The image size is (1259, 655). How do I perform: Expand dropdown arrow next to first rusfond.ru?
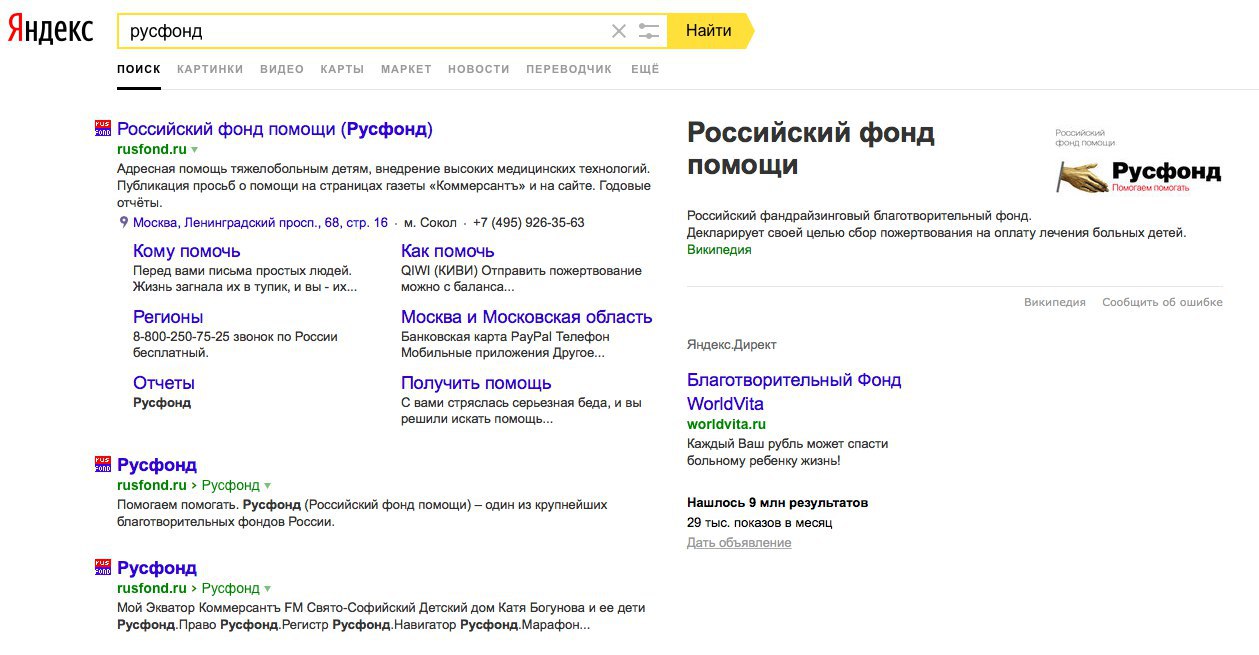click(195, 150)
